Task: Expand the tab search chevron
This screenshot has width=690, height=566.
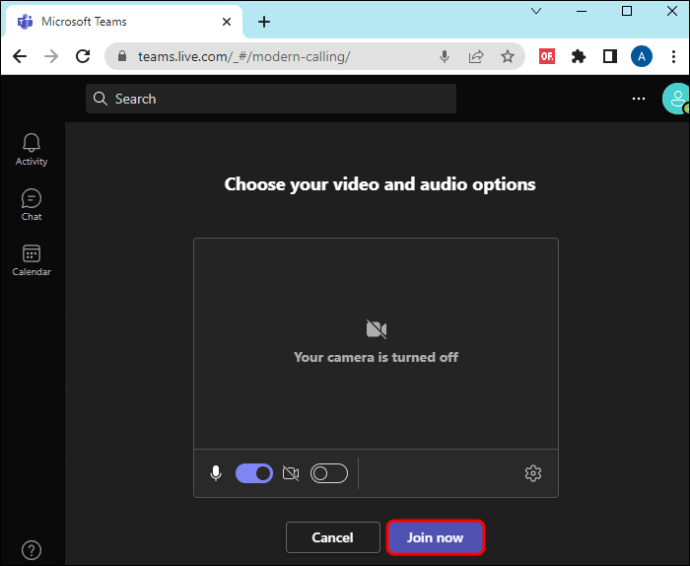Action: click(536, 11)
